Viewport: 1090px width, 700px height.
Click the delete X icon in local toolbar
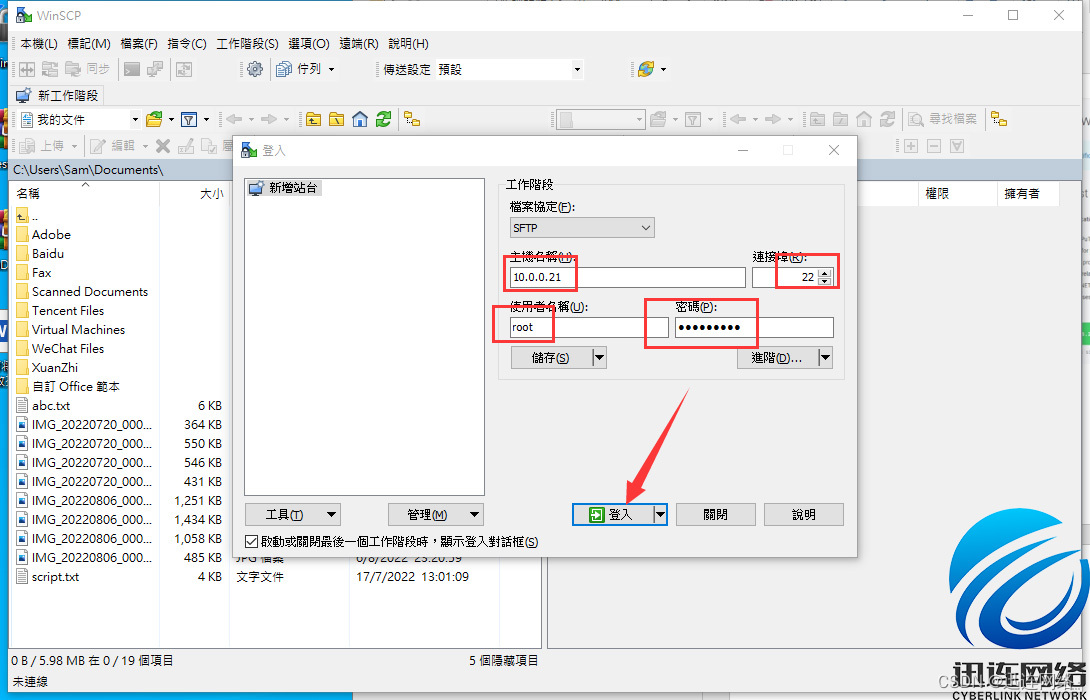163,146
